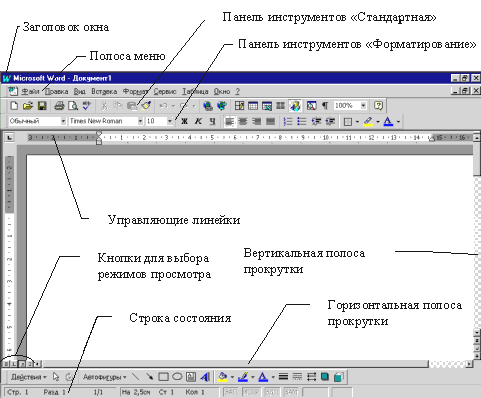
Task: Open the Вставка menu
Action: tap(104, 91)
